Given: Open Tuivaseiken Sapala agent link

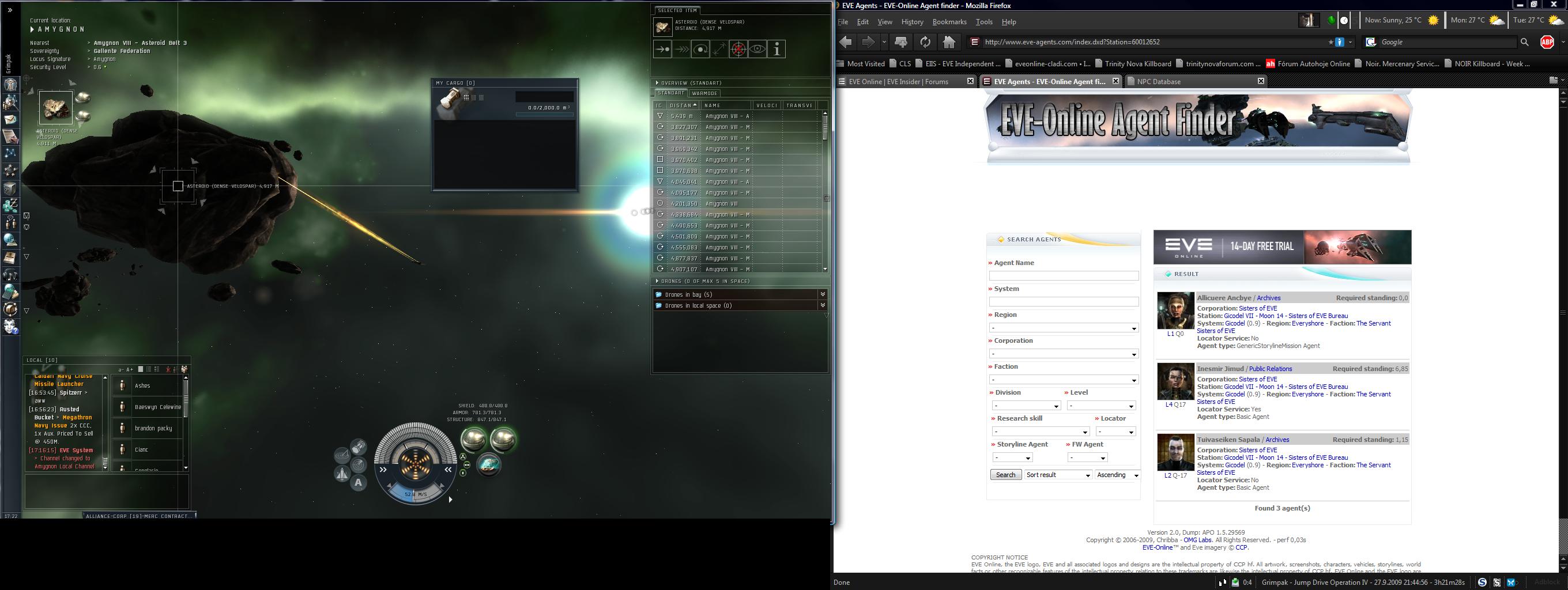Looking at the screenshot, I should 1228,440.
